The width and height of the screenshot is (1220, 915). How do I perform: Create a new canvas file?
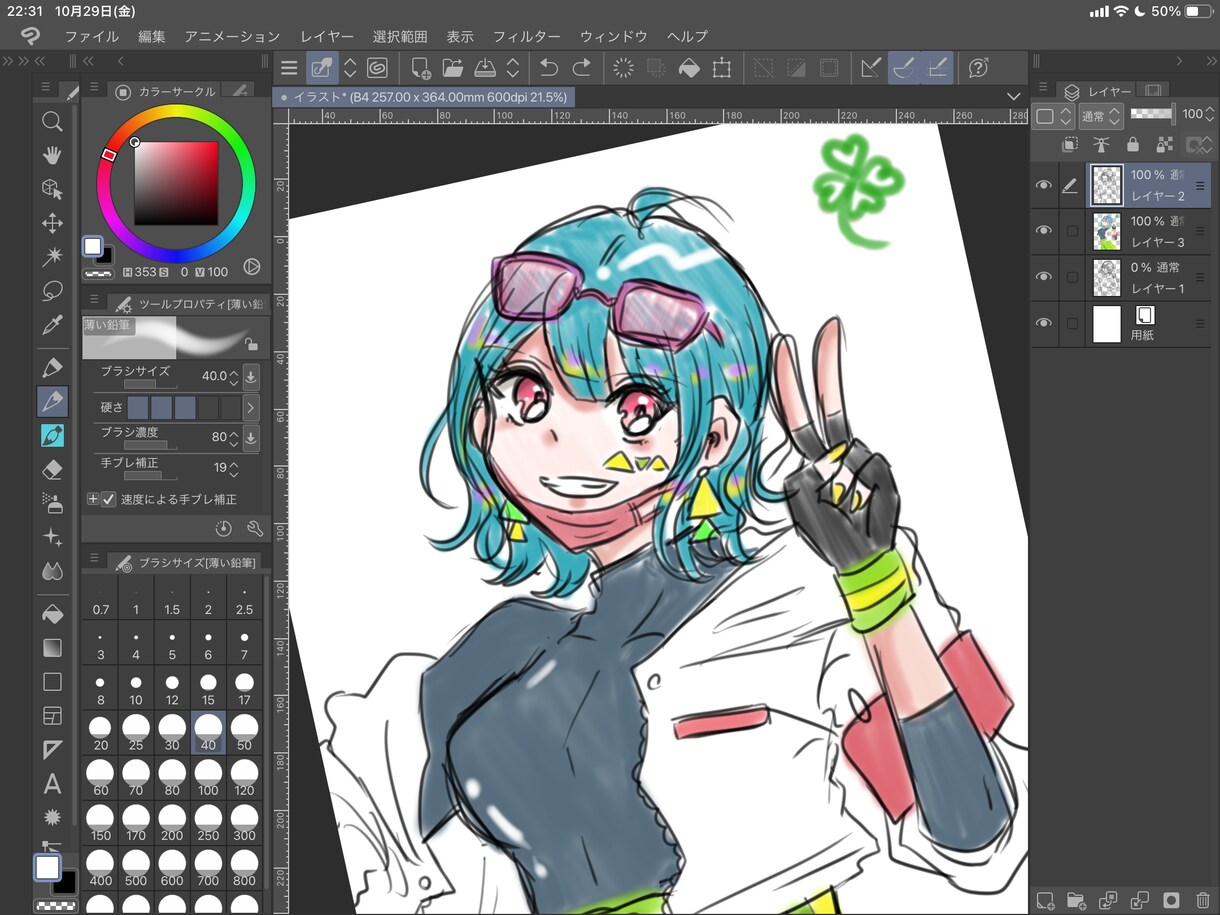(x=421, y=68)
